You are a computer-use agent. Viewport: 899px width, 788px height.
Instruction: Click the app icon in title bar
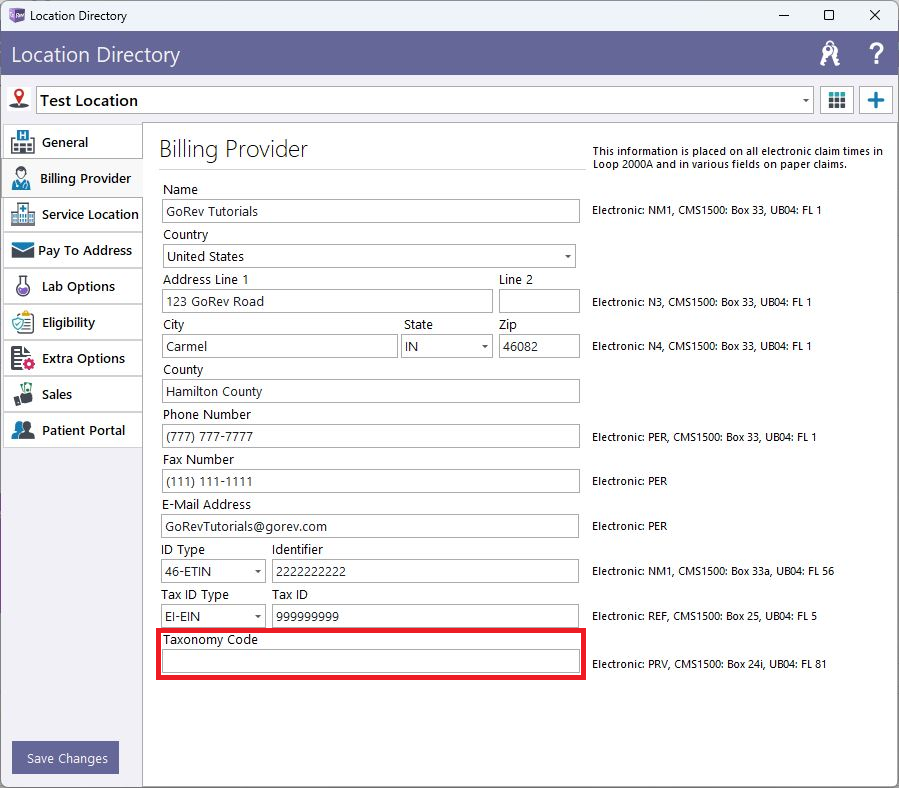pos(17,15)
